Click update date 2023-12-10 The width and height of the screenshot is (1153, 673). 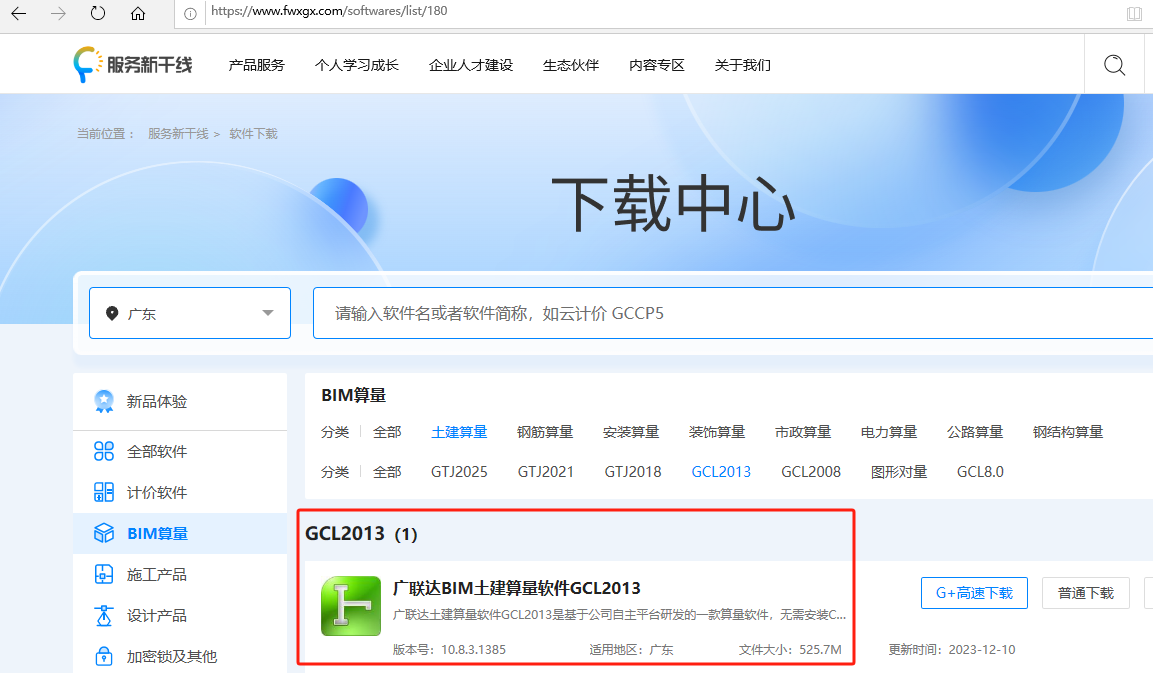tap(982, 649)
